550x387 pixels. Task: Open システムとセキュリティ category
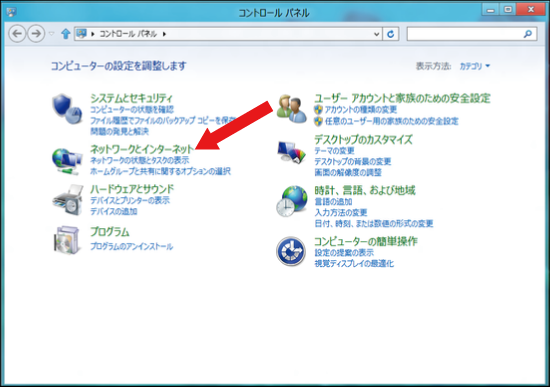click(x=132, y=98)
